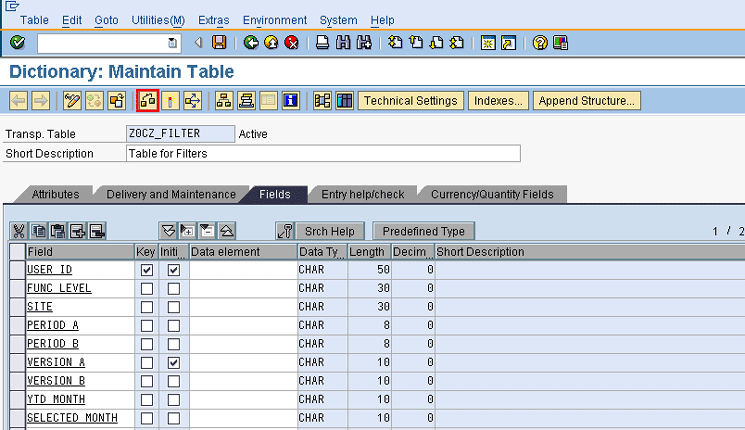Uncheck the Key checkbox for USER_ID
745x430 pixels.
pyautogui.click(x=147, y=270)
